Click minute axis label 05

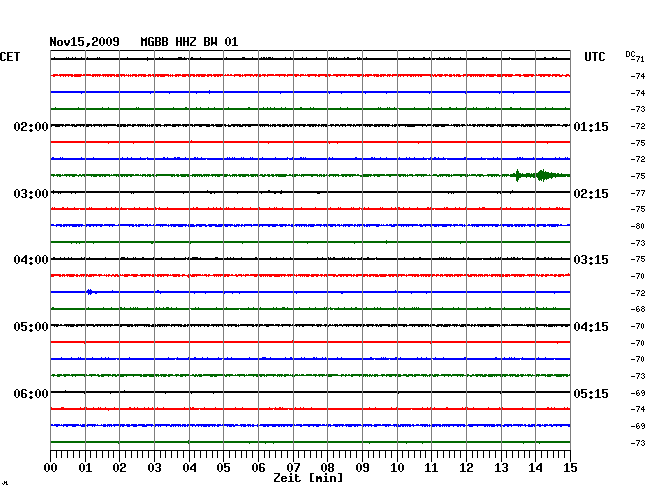tap(223, 468)
